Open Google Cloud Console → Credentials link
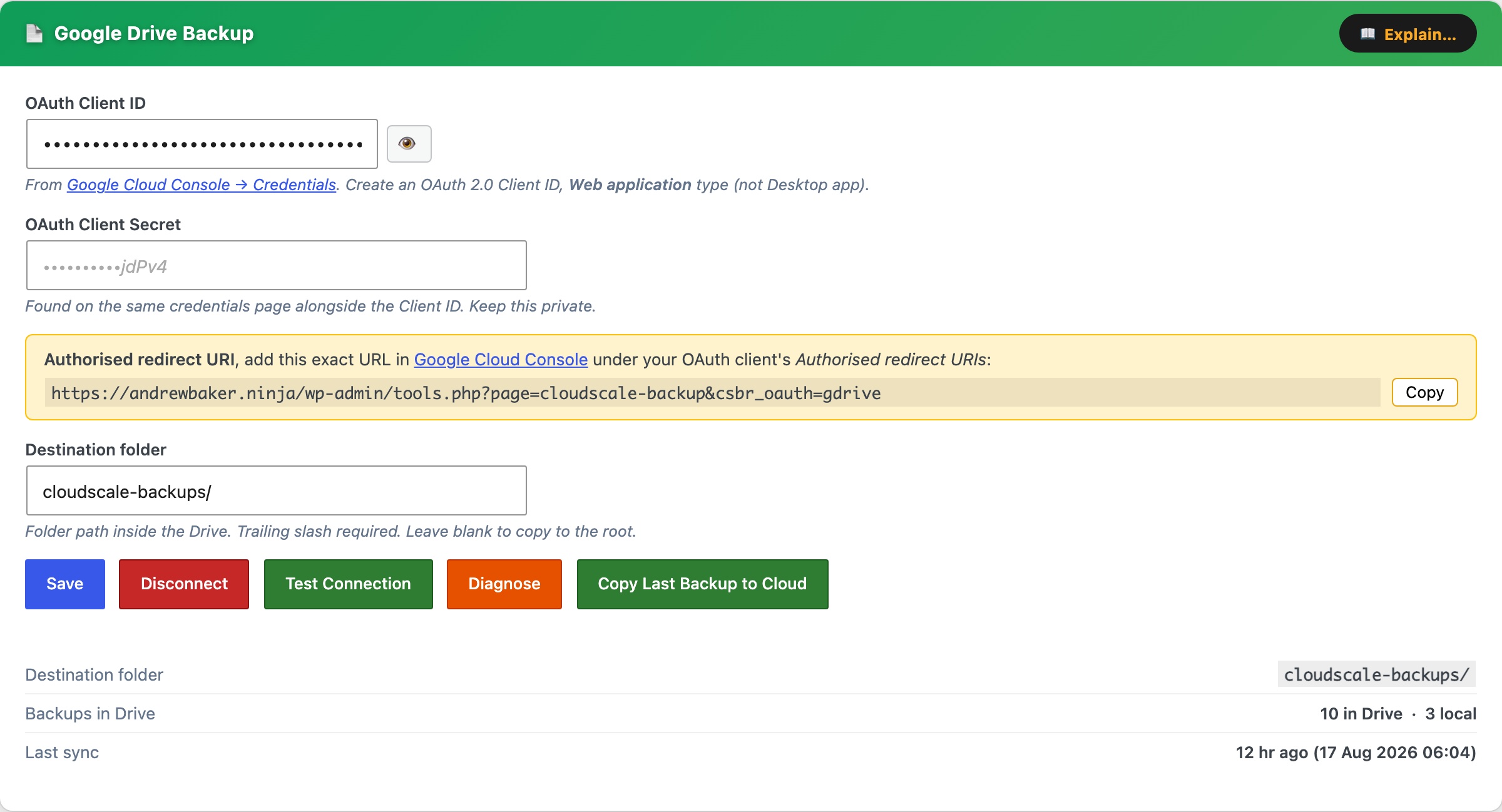Screen dimensions: 1502x812 [x=202, y=185]
